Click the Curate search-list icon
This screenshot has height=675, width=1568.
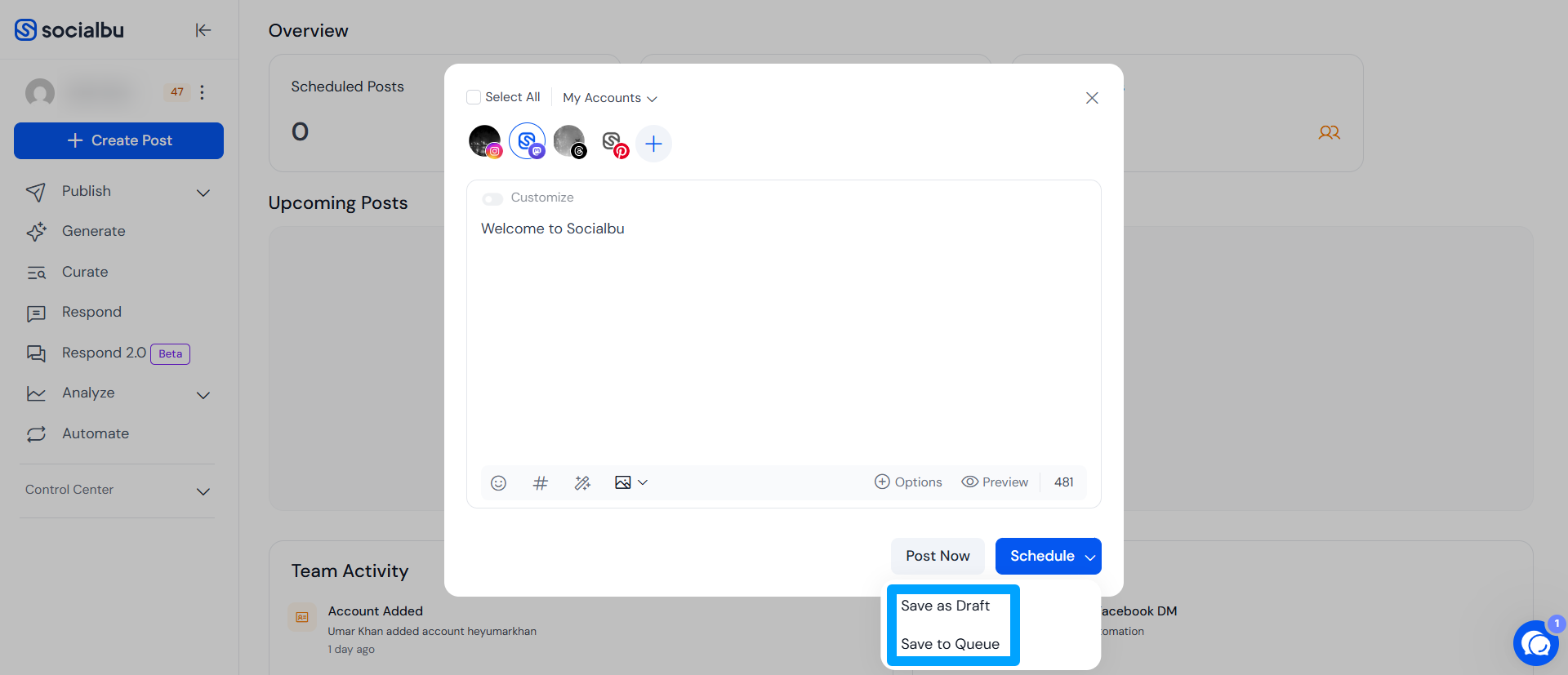(x=36, y=273)
